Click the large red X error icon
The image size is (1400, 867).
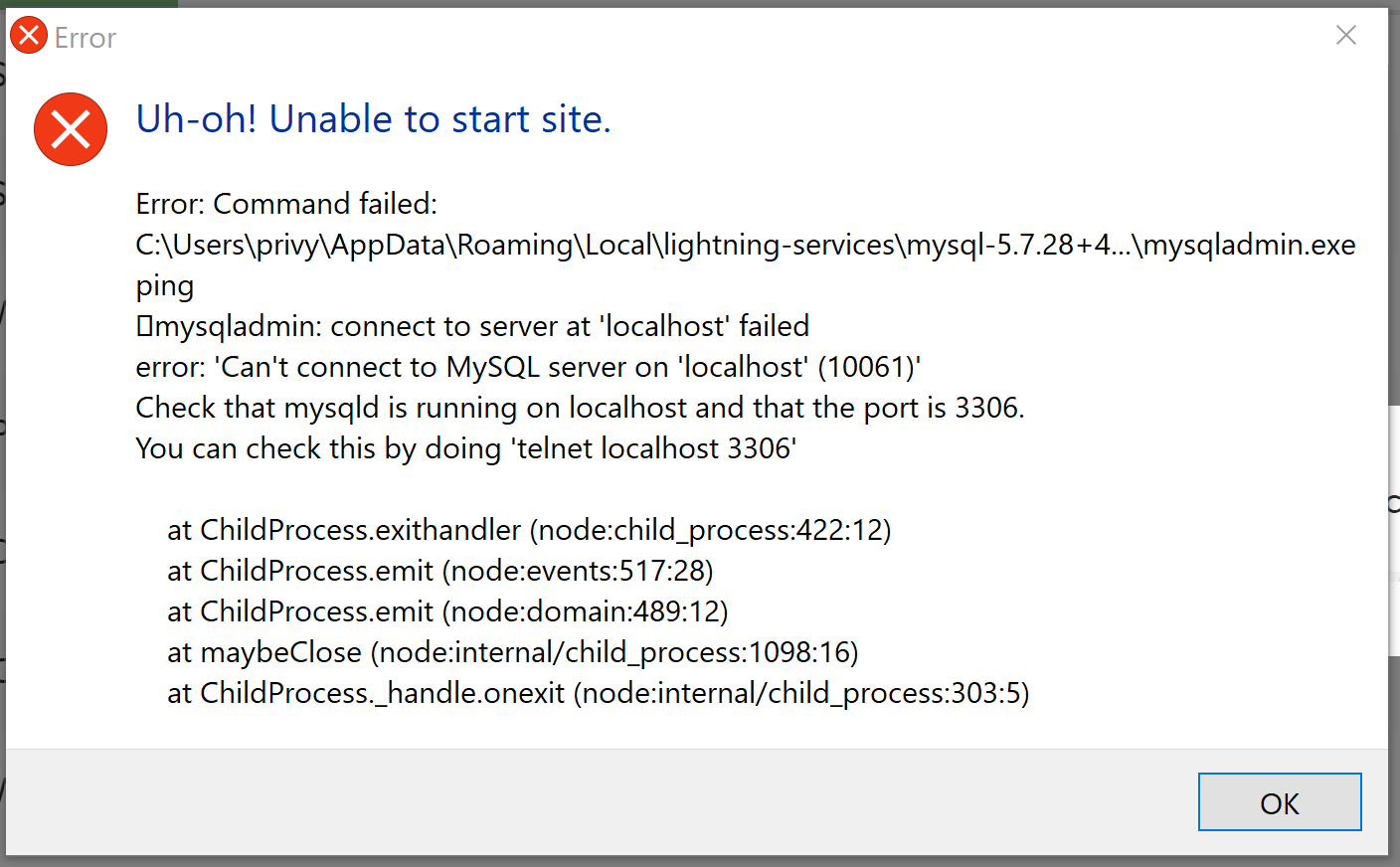[x=71, y=129]
